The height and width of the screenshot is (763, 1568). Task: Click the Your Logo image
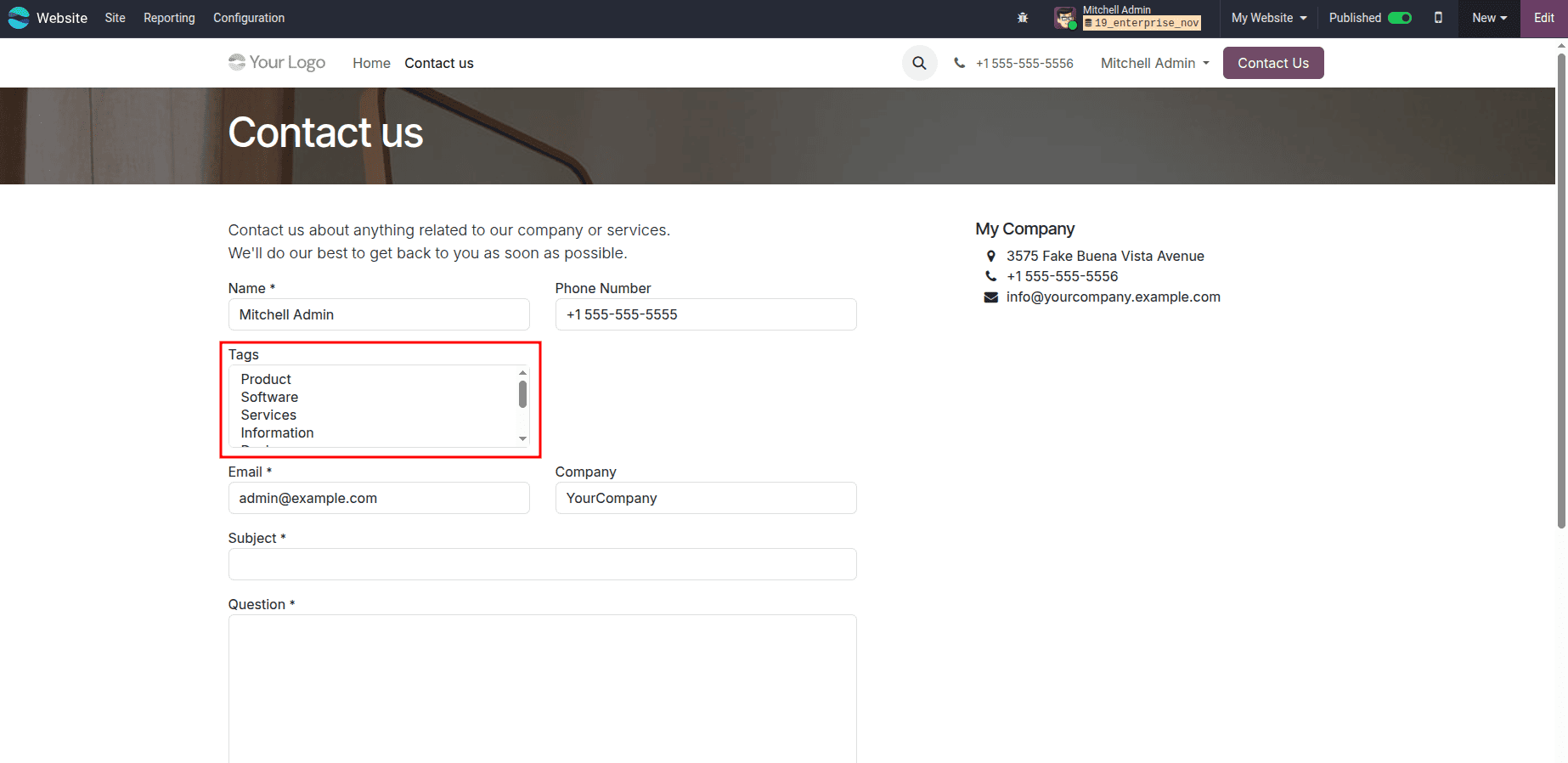[x=277, y=62]
